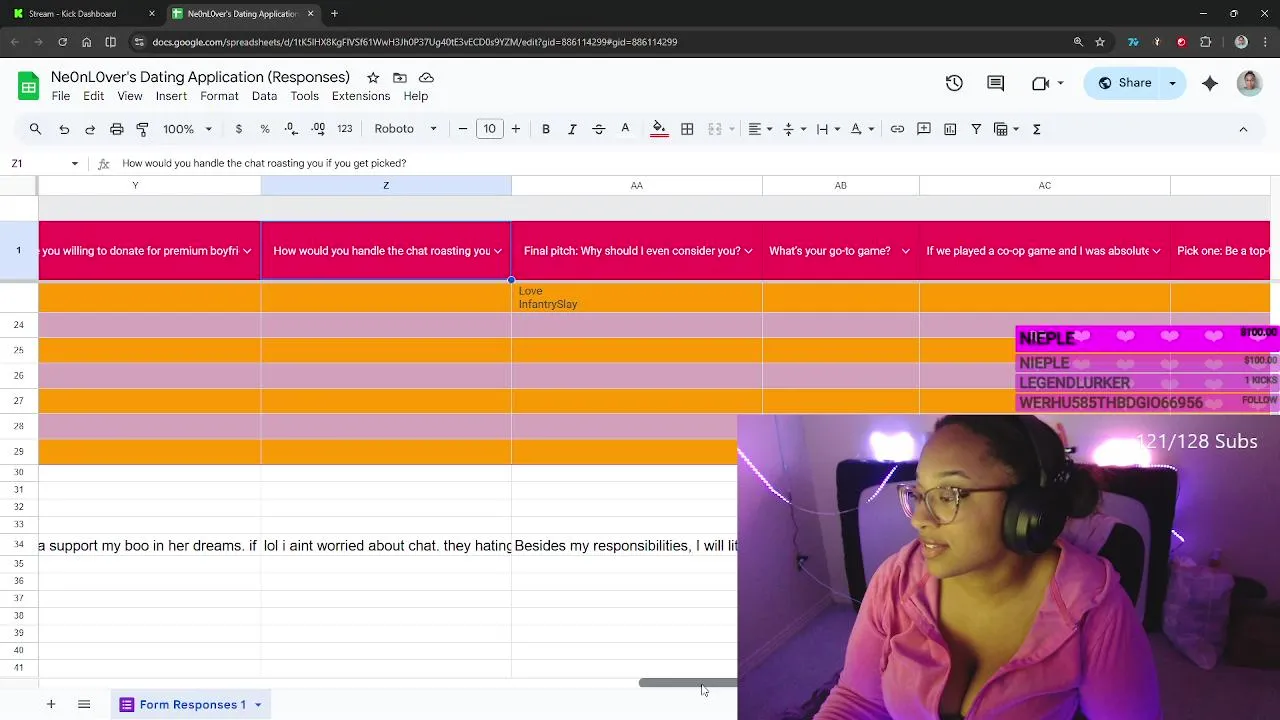Insert a link

(897, 129)
